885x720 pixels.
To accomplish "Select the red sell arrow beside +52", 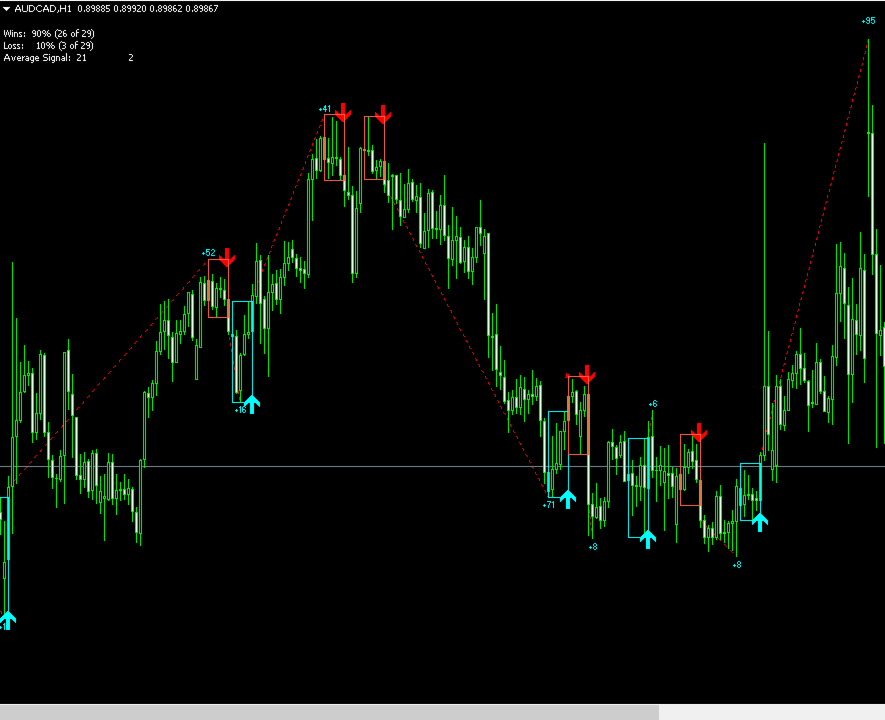I will pyautogui.click(x=227, y=257).
